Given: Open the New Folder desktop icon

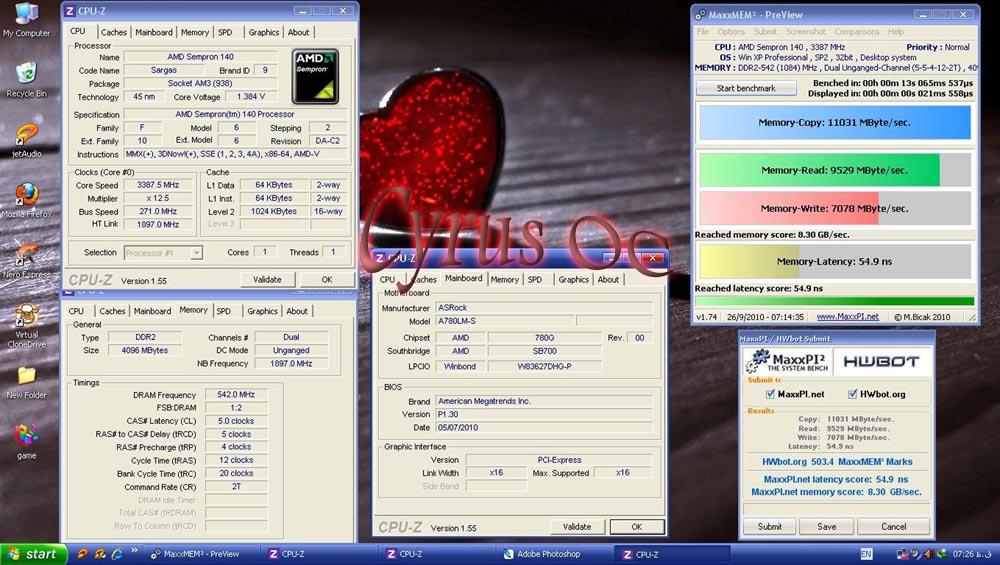Looking at the screenshot, I should pos(26,382).
